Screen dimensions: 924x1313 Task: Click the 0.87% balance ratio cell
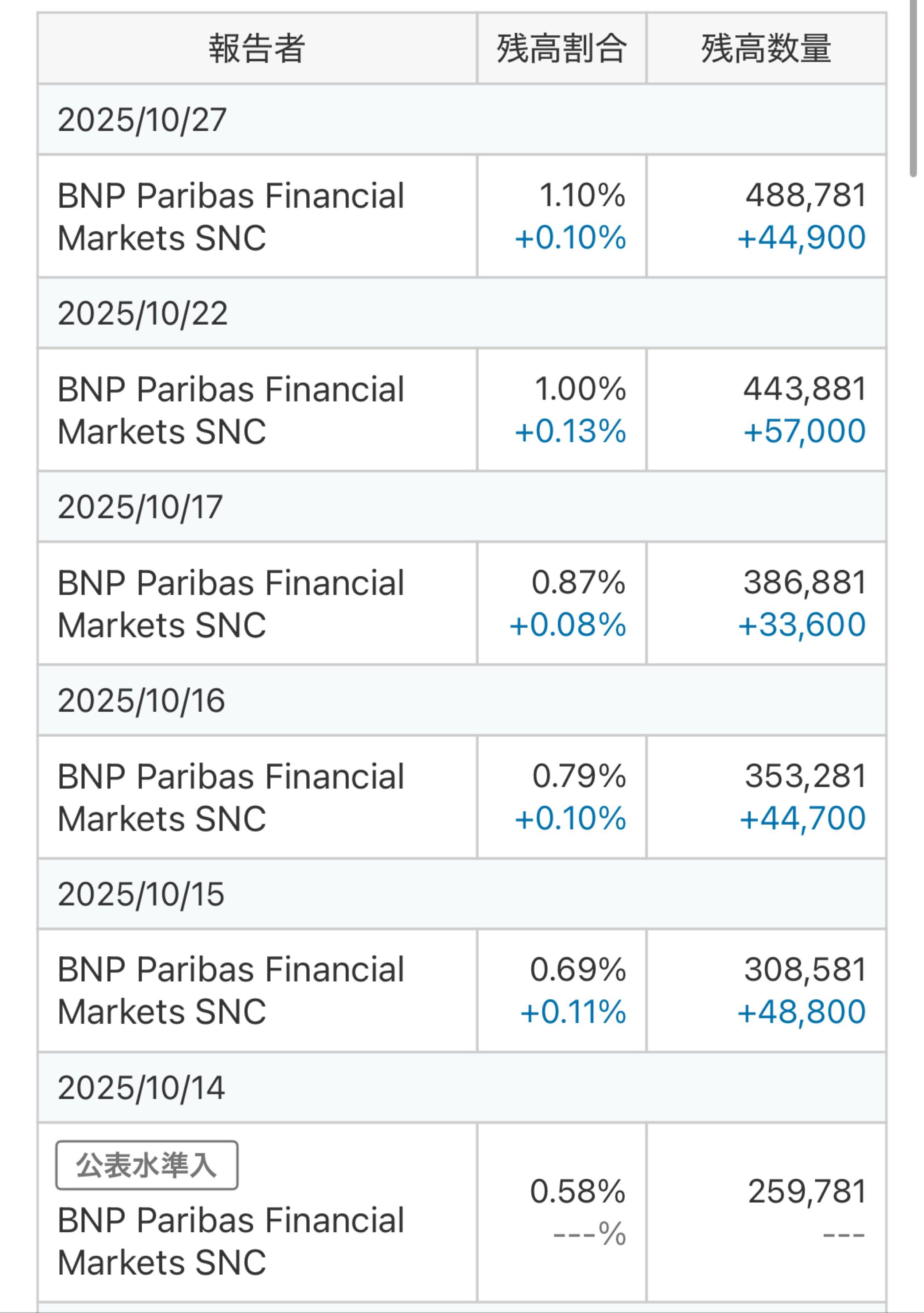tap(578, 583)
